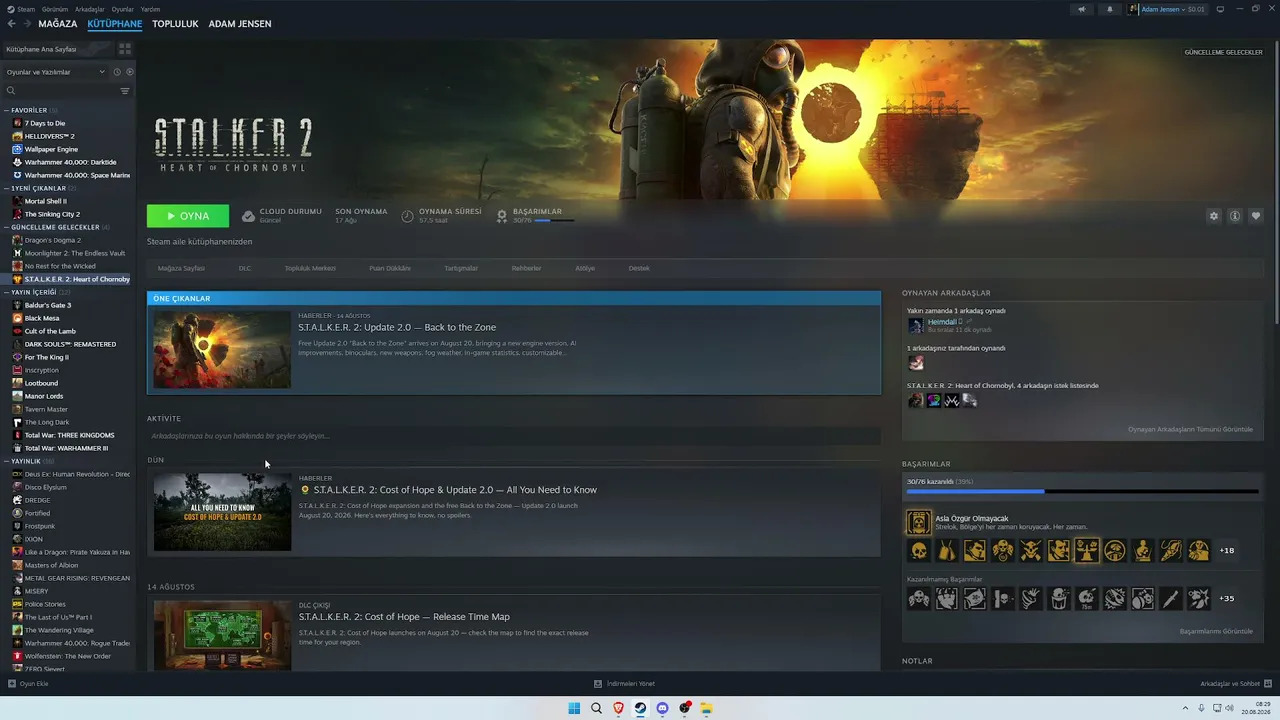Click the green OYNA play button

click(x=188, y=216)
